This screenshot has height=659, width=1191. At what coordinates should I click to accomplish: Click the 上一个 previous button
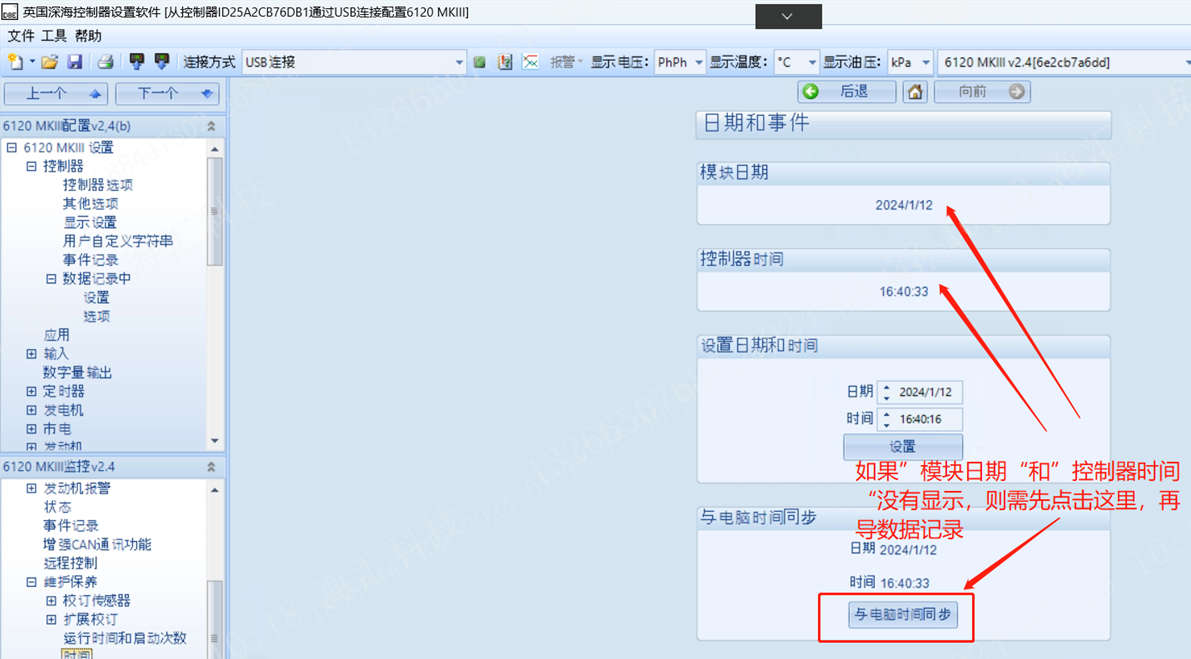click(56, 93)
